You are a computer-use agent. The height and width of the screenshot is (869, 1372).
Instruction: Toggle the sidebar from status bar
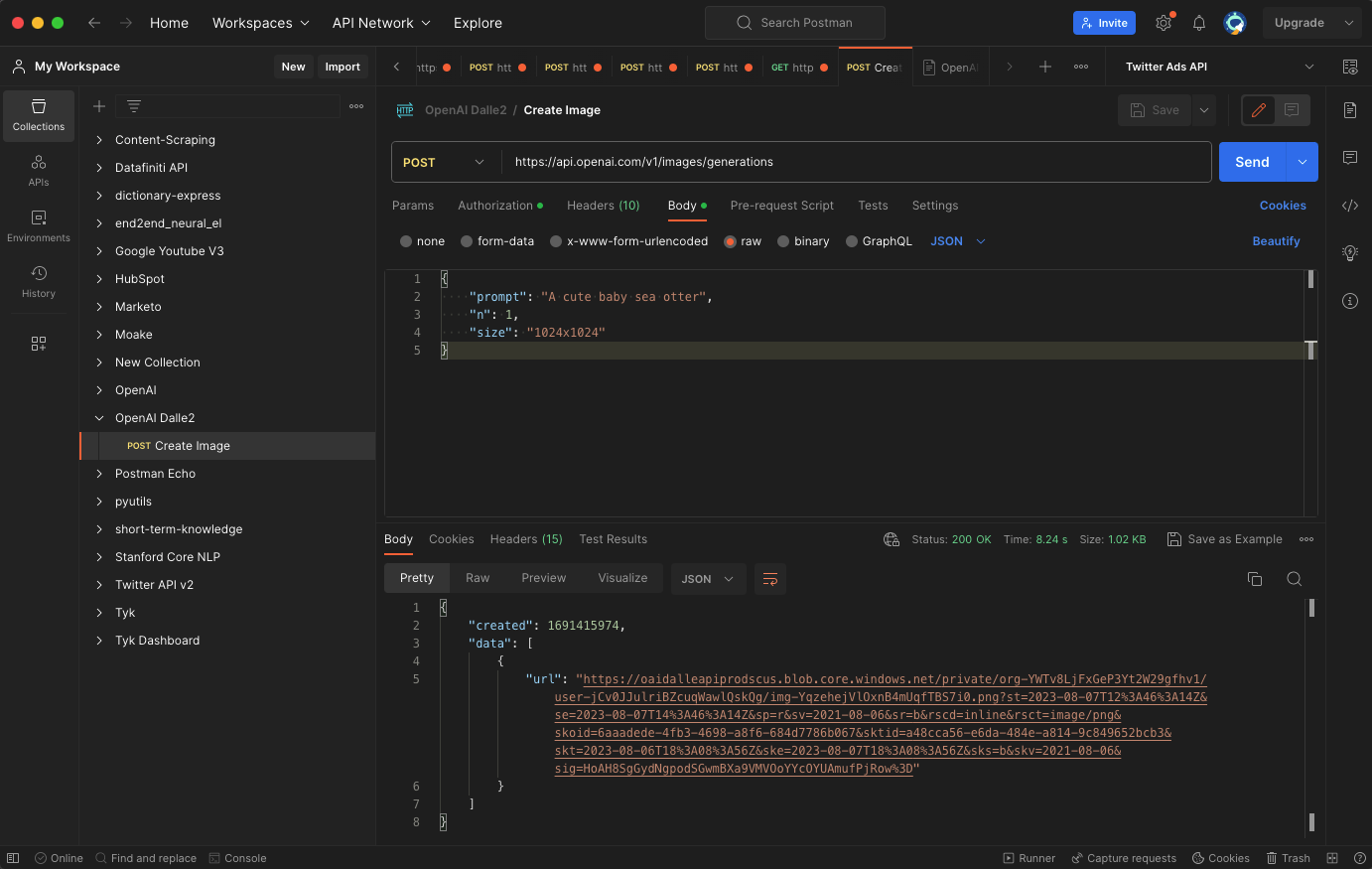click(13, 858)
